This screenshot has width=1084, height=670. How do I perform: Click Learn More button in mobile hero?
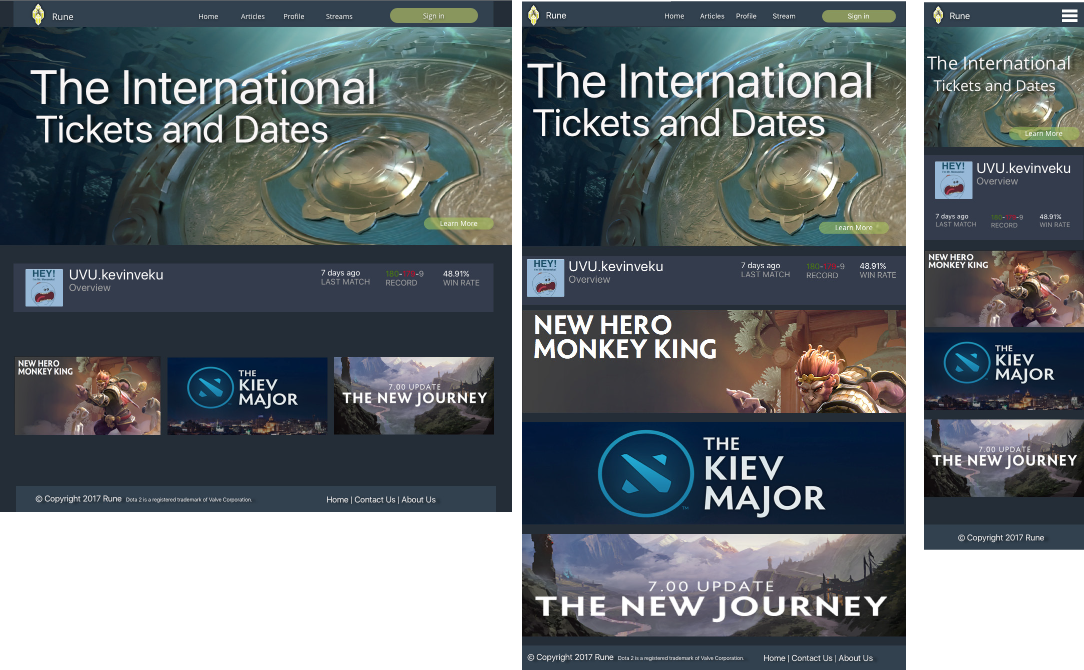tap(1043, 133)
